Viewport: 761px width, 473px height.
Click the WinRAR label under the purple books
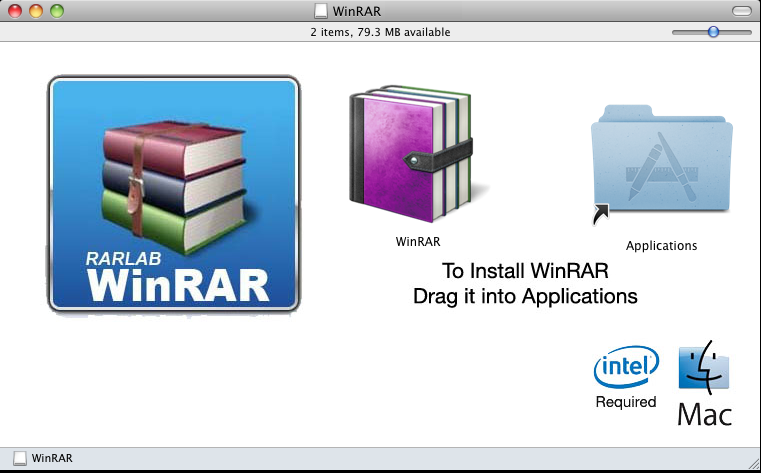418,241
